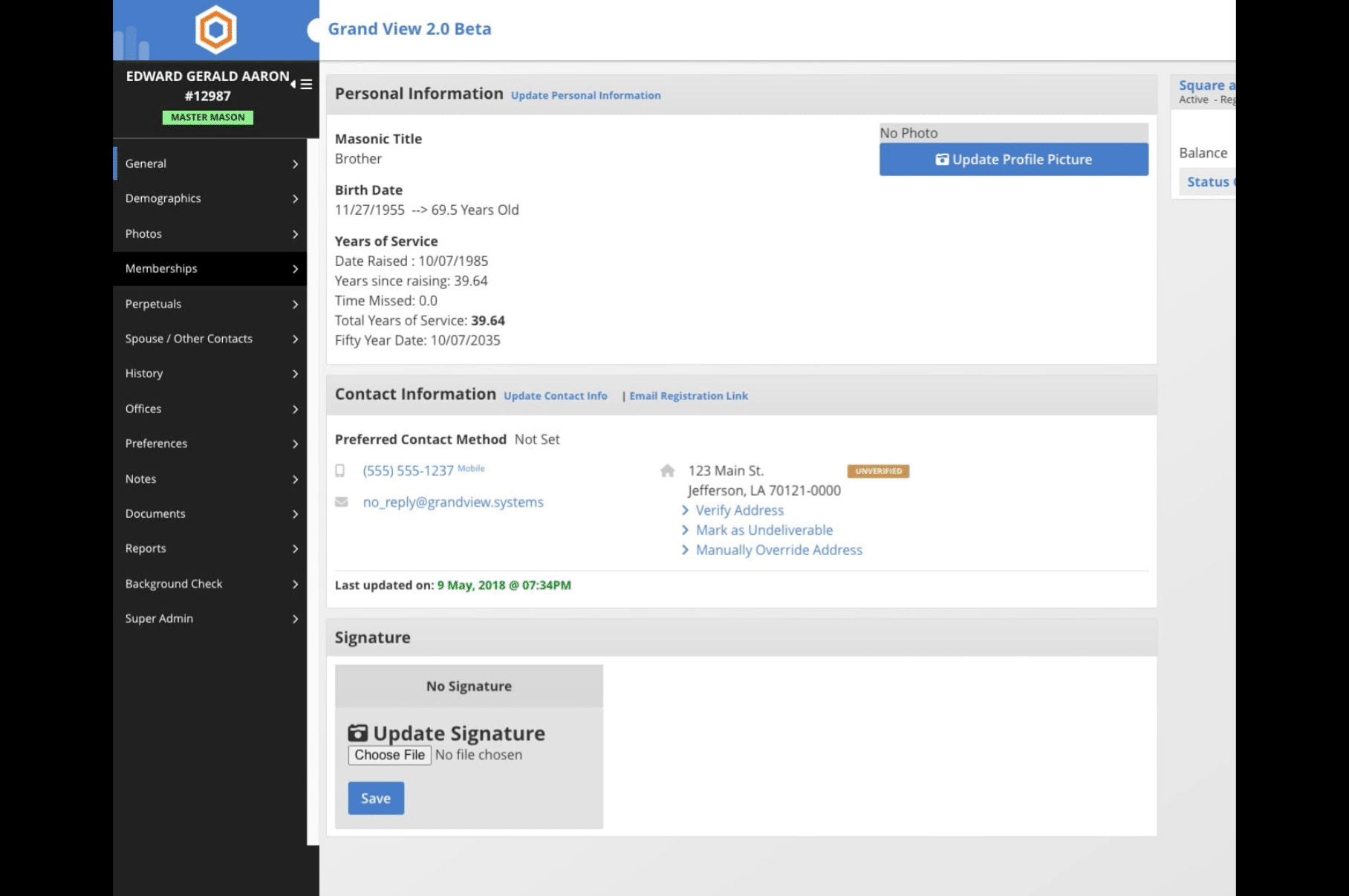Click the 'Fifty Year Date: 10/07/2035' text

tap(417, 340)
